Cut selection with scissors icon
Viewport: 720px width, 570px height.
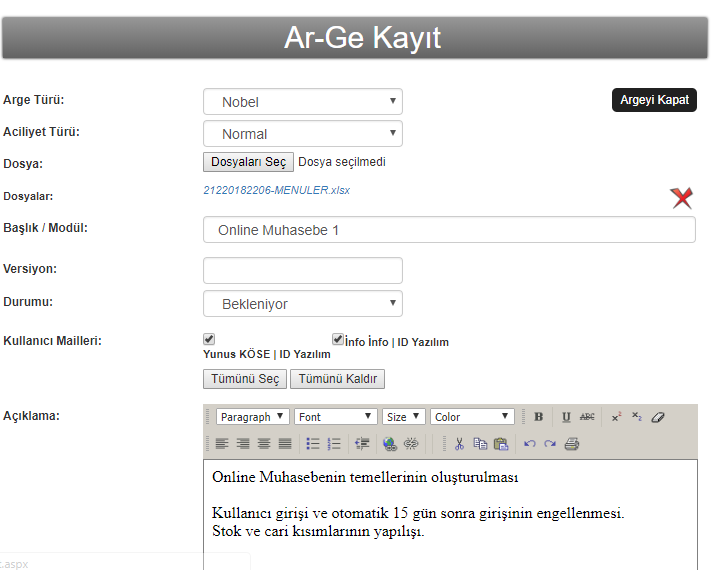(x=459, y=444)
